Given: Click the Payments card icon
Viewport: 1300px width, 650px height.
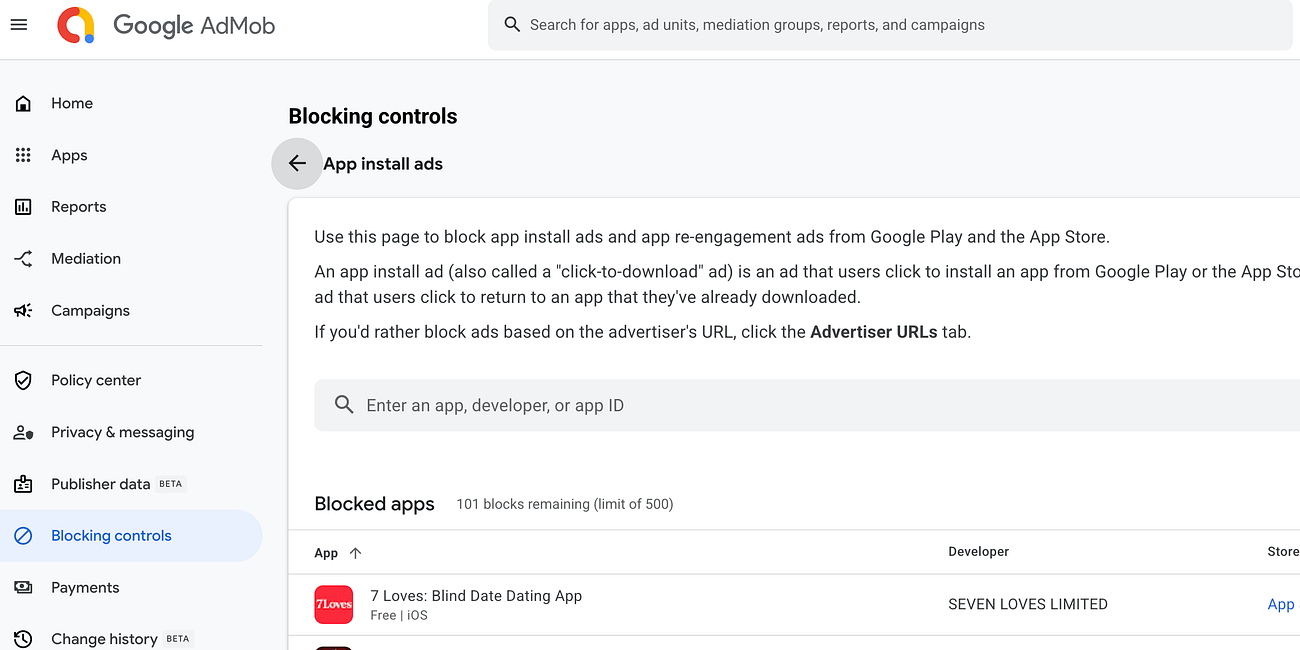Looking at the screenshot, I should coord(23,588).
